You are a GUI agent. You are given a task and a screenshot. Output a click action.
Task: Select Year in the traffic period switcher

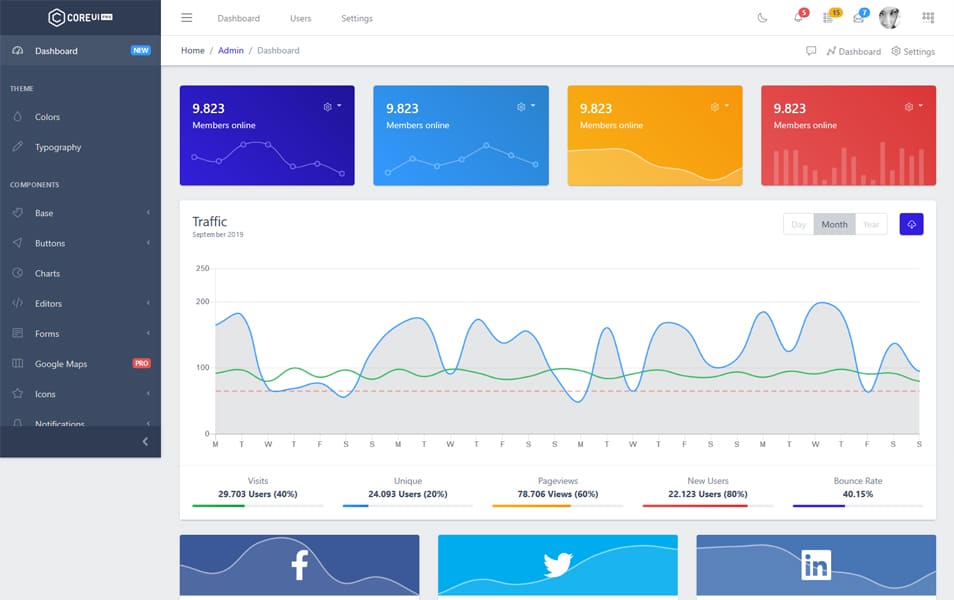[871, 224]
